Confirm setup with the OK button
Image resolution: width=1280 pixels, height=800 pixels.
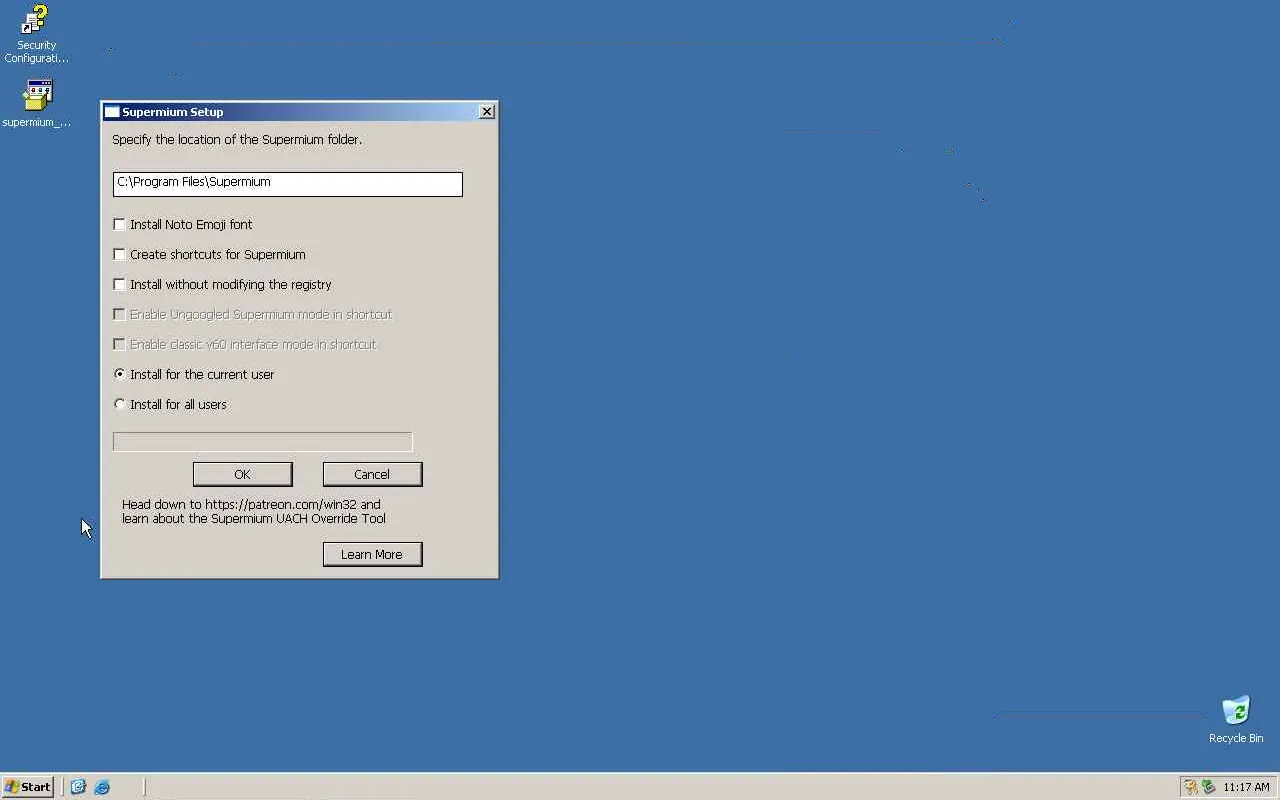coord(242,474)
